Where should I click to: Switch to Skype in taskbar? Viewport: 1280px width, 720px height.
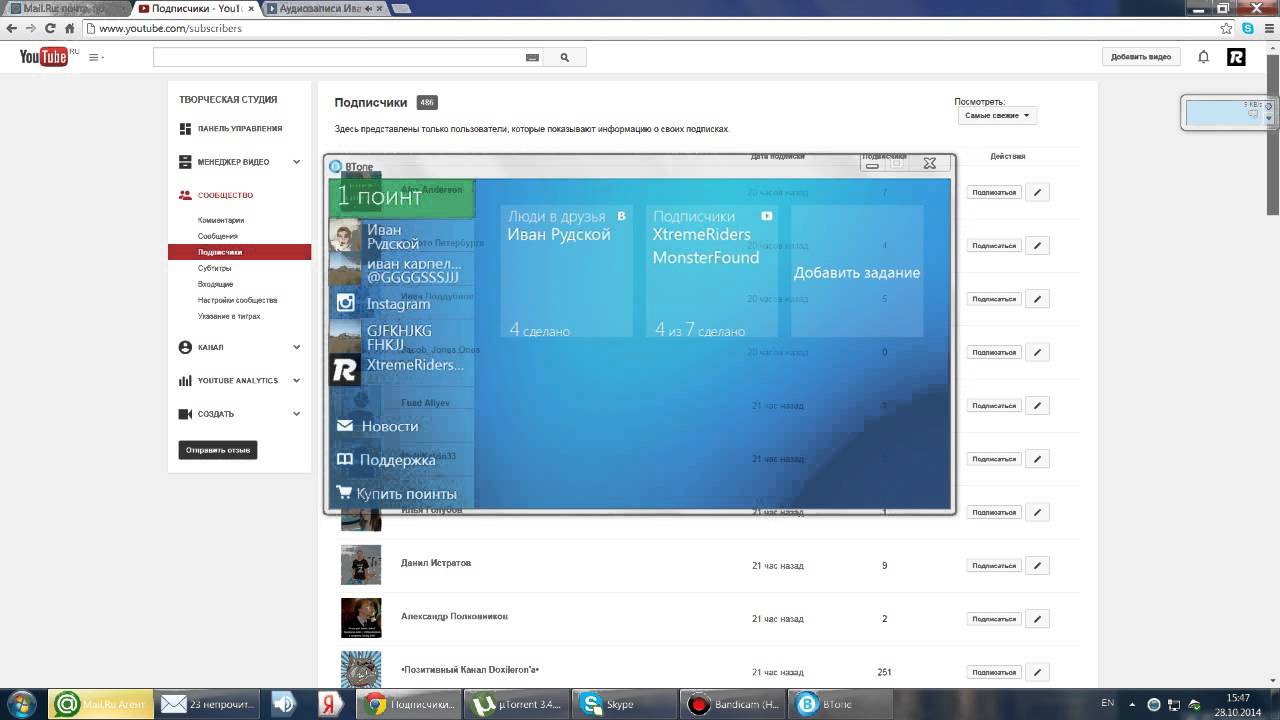click(621, 704)
